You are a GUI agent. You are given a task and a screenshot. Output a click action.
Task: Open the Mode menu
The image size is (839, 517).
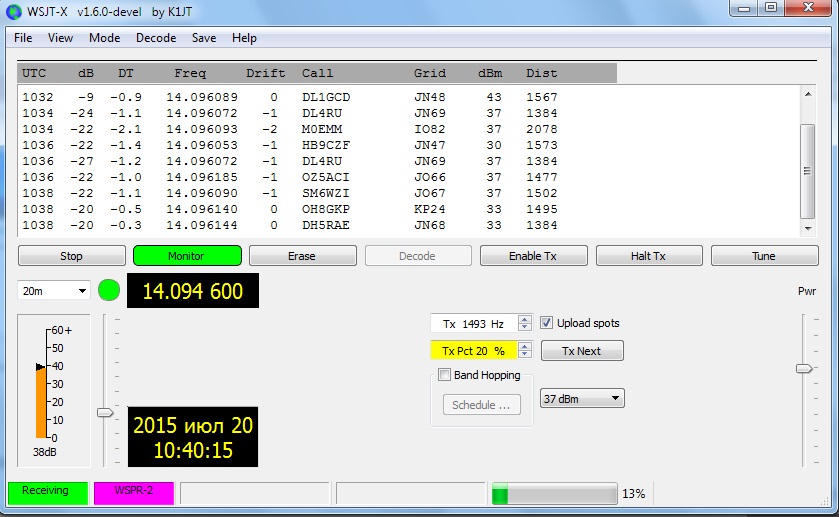pyautogui.click(x=104, y=38)
